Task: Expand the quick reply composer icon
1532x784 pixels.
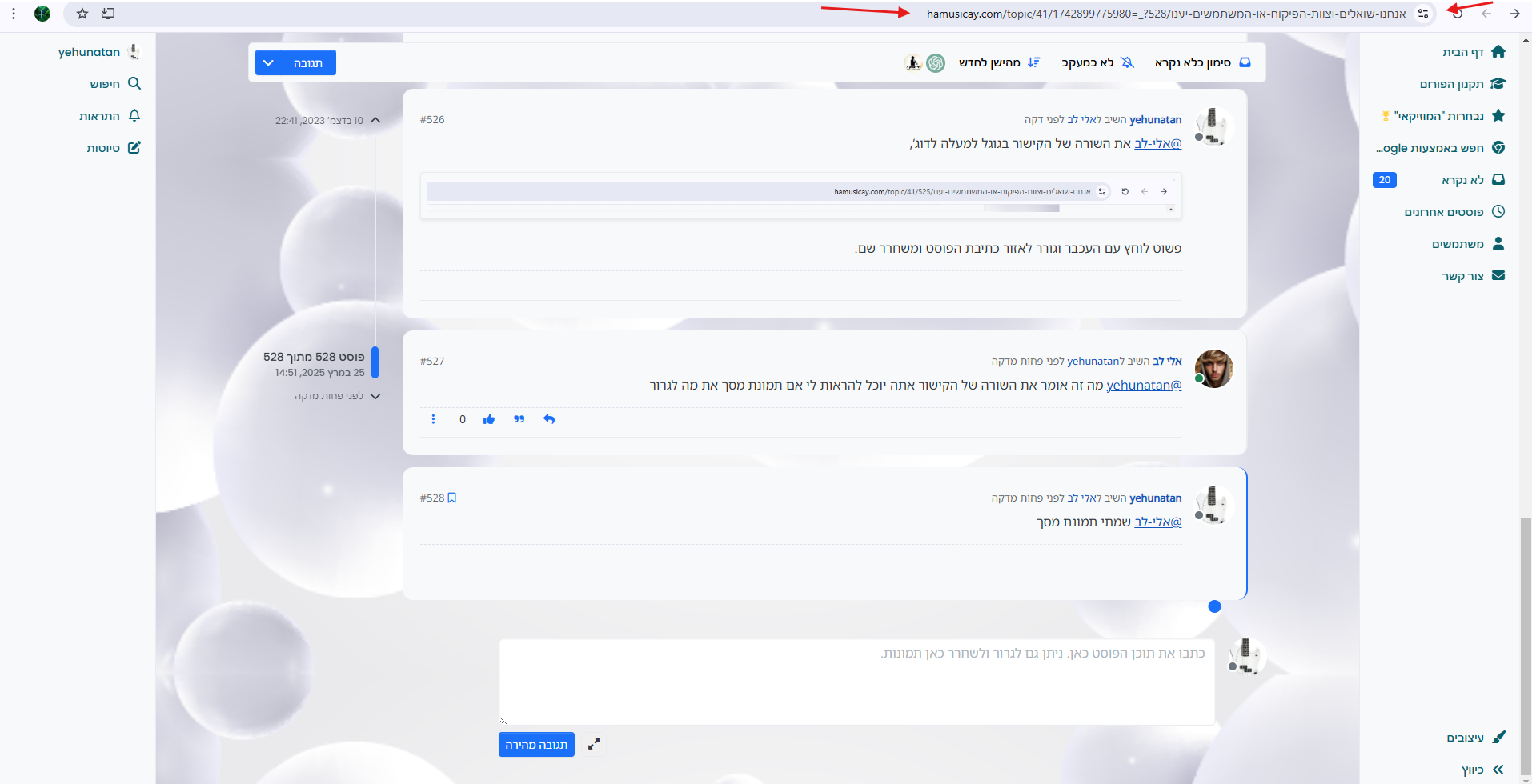Action: click(594, 745)
